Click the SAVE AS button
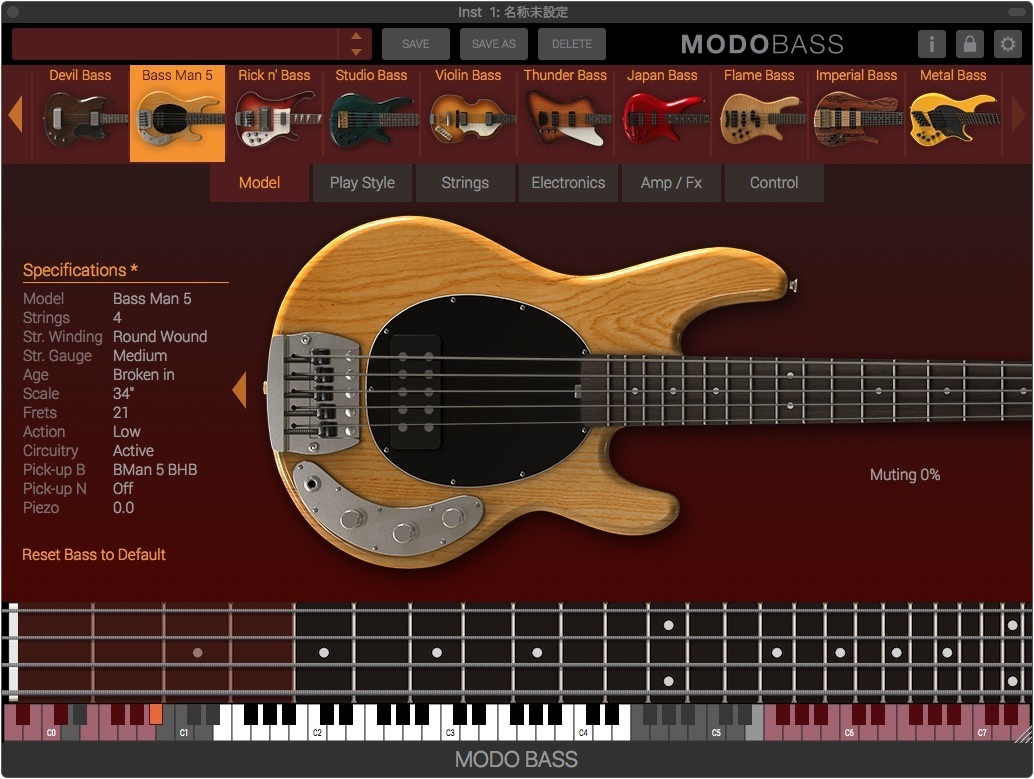Image resolution: width=1034 pixels, height=779 pixels. (x=493, y=44)
